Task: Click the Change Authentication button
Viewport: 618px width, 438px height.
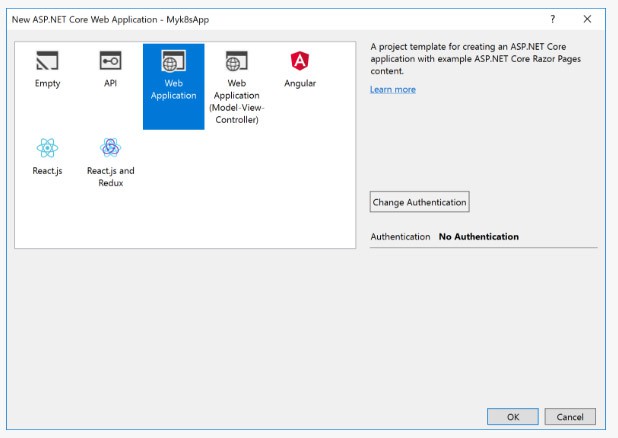Action: [x=419, y=202]
